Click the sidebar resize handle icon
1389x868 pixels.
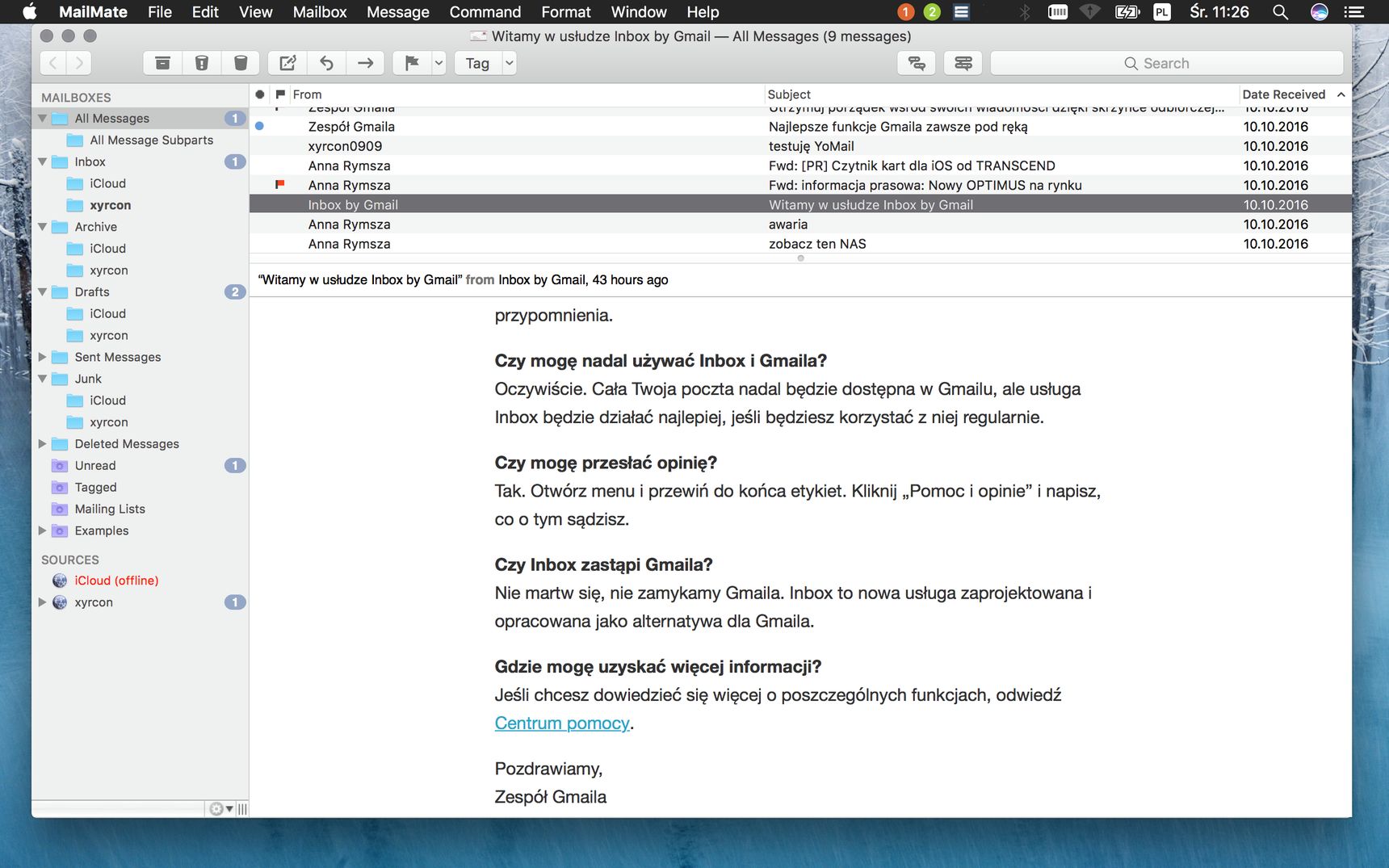point(242,808)
